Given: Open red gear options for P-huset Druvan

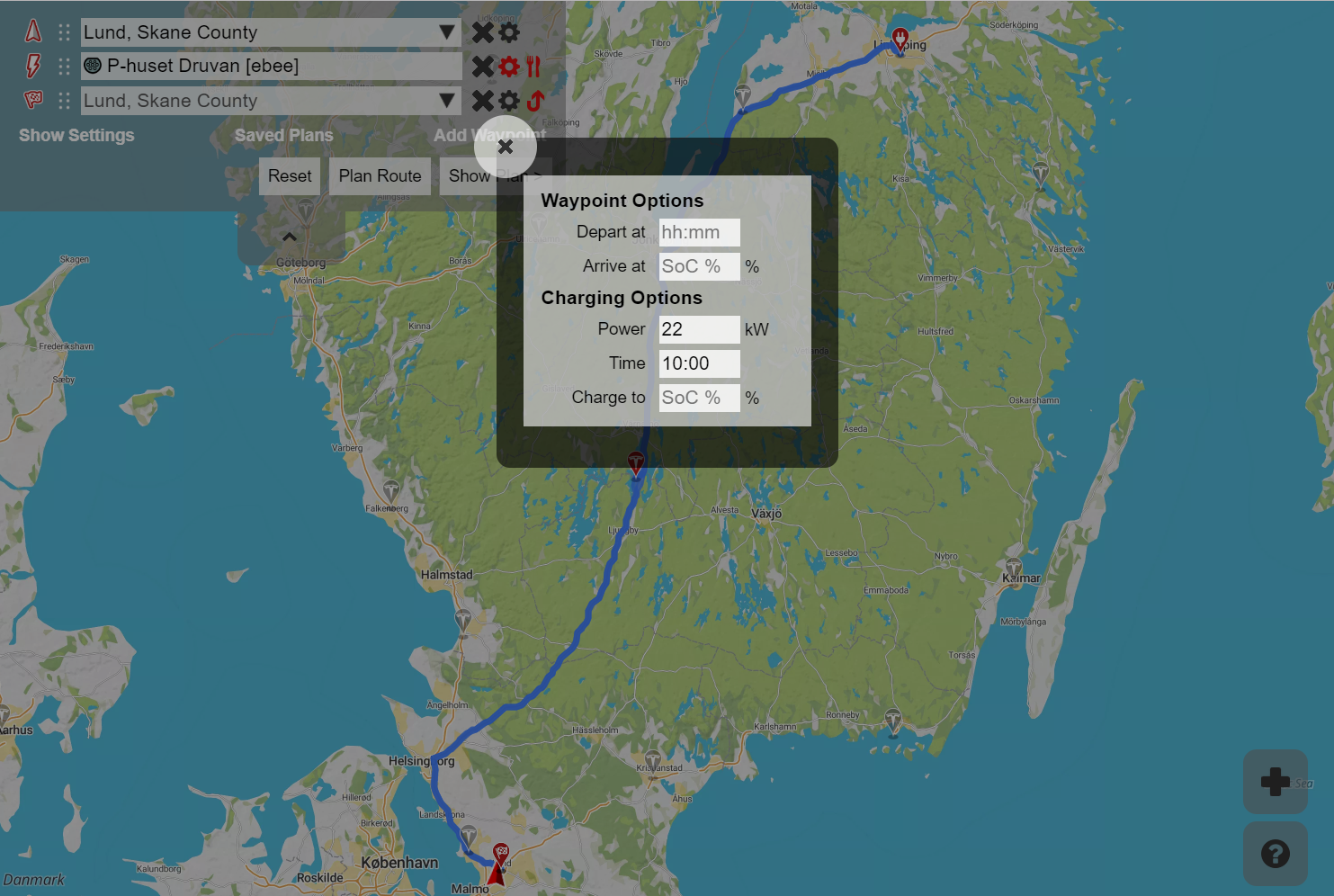Looking at the screenshot, I should tap(509, 67).
